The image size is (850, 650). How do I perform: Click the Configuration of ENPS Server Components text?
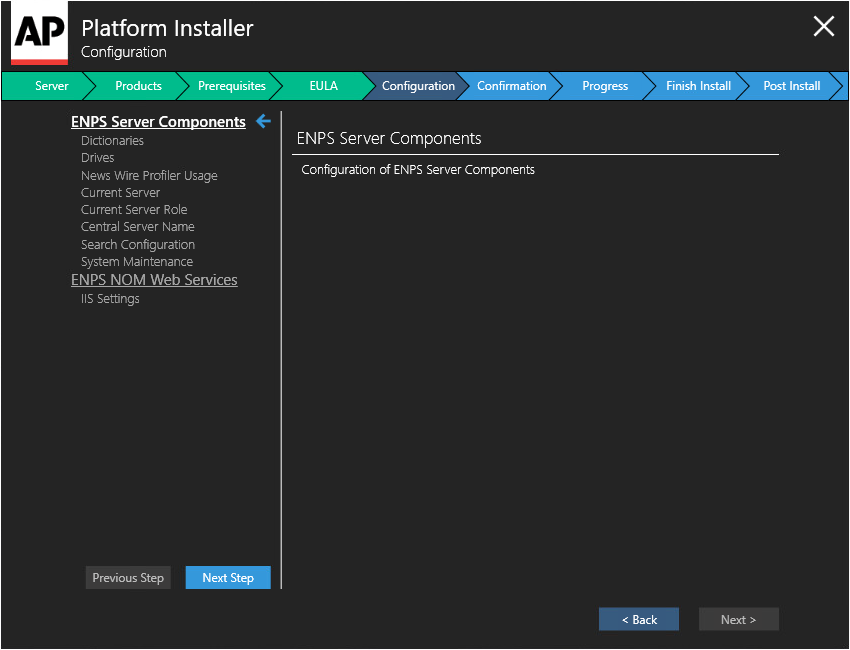pyautogui.click(x=418, y=170)
